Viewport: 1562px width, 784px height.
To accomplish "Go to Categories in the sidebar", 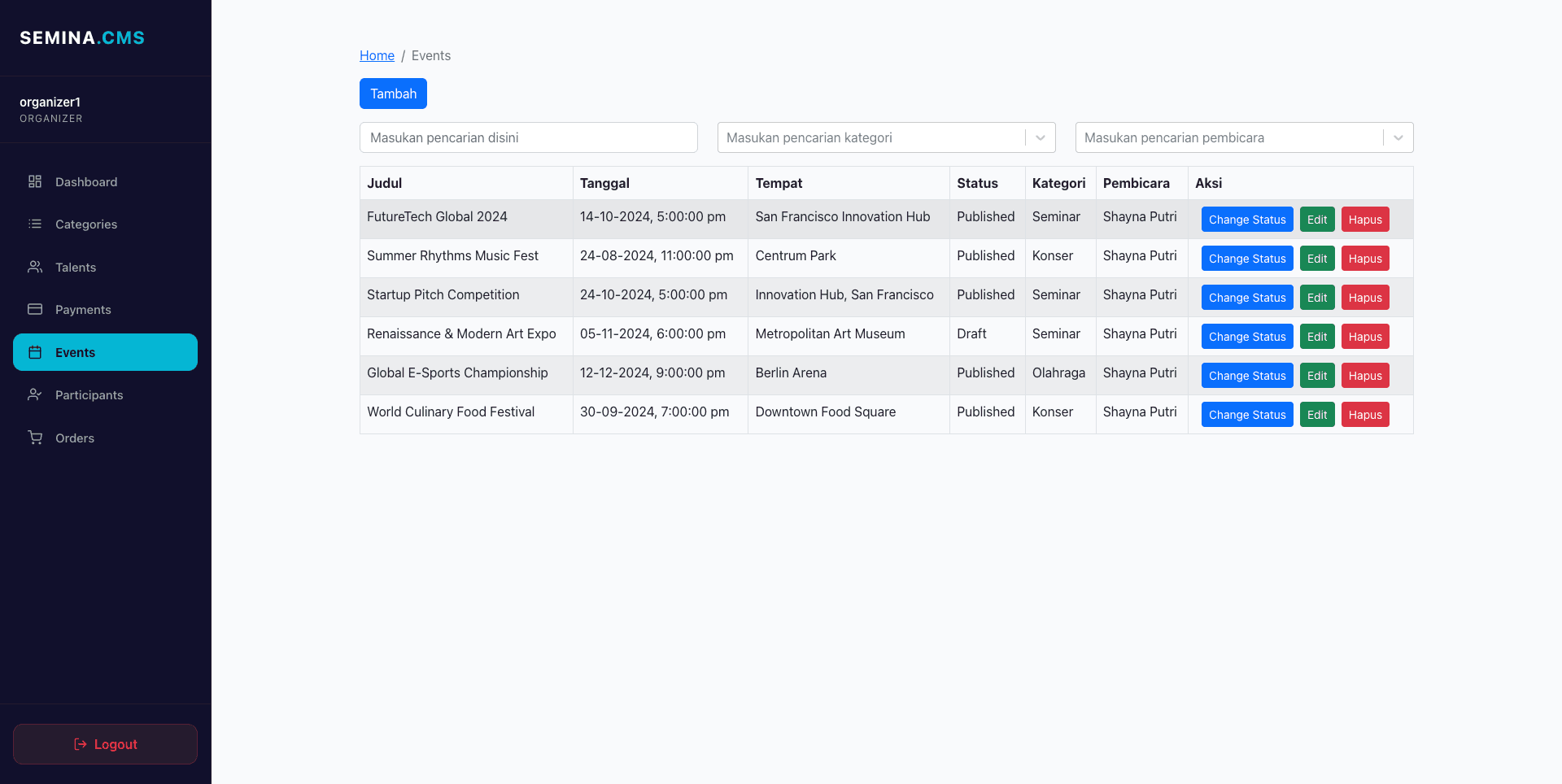I will [x=105, y=224].
